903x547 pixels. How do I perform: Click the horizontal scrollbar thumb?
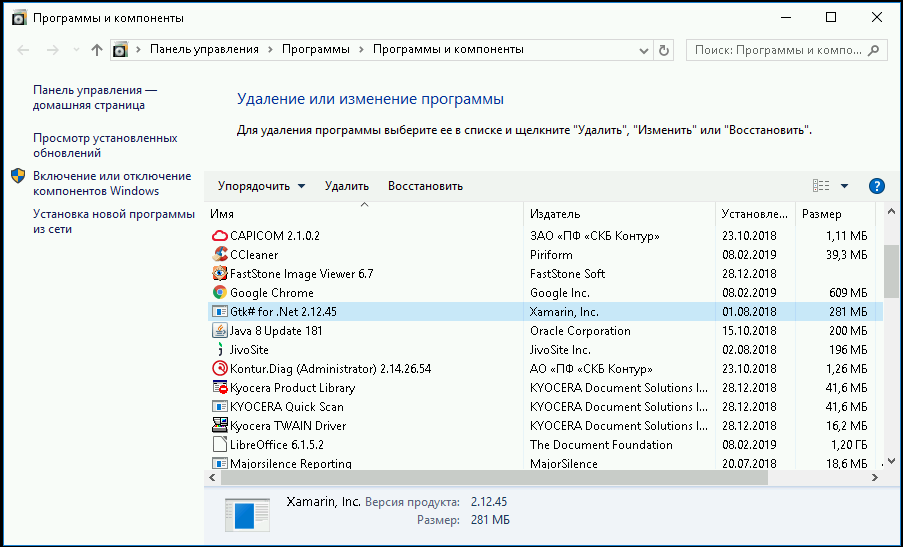tap(494, 477)
